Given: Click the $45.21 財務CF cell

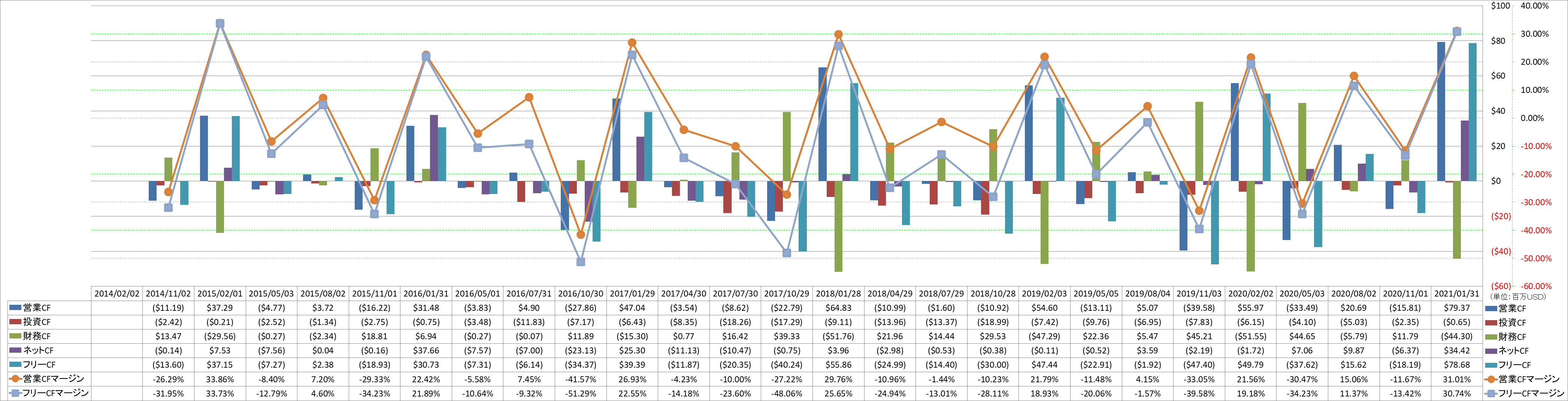Looking at the screenshot, I should pos(1199,336).
